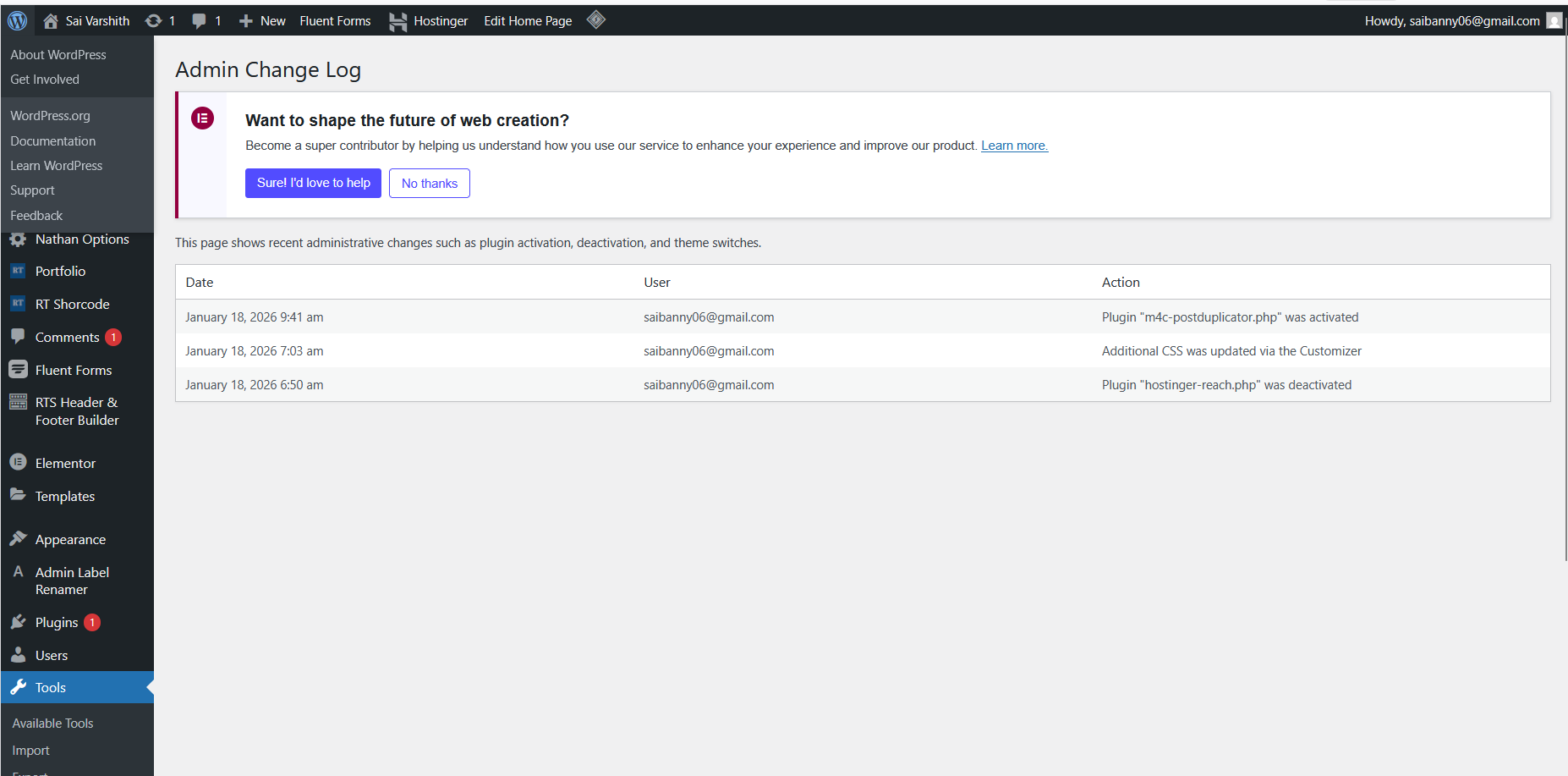The image size is (1568, 776).
Task: Open Comments in the sidebar
Action: 67,337
